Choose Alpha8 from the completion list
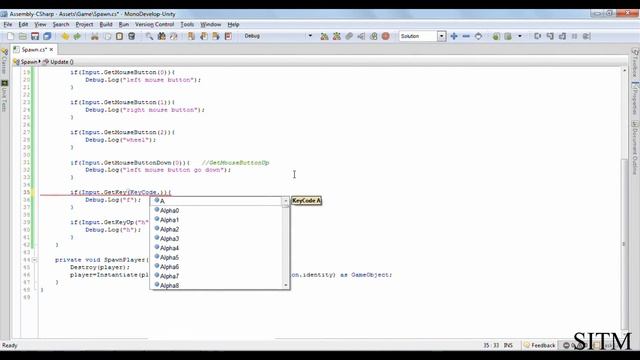The height and width of the screenshot is (360, 640). [216, 285]
